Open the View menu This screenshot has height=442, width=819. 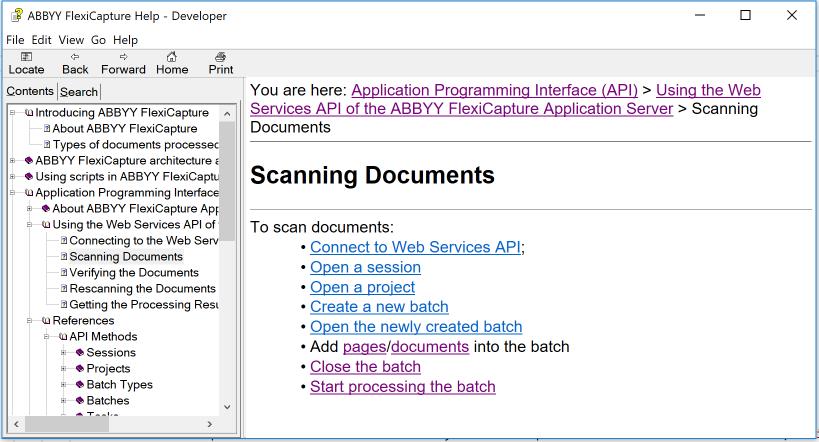71,40
